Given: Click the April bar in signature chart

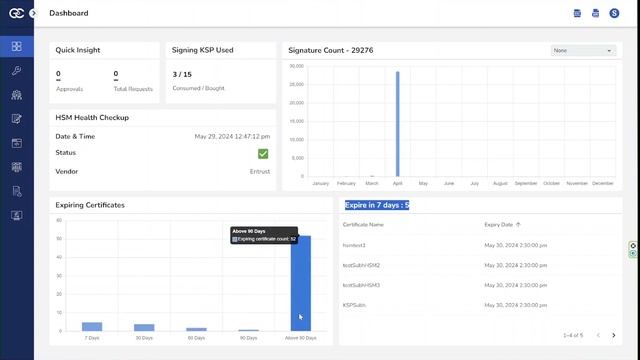Looking at the screenshot, I should pos(398,124).
